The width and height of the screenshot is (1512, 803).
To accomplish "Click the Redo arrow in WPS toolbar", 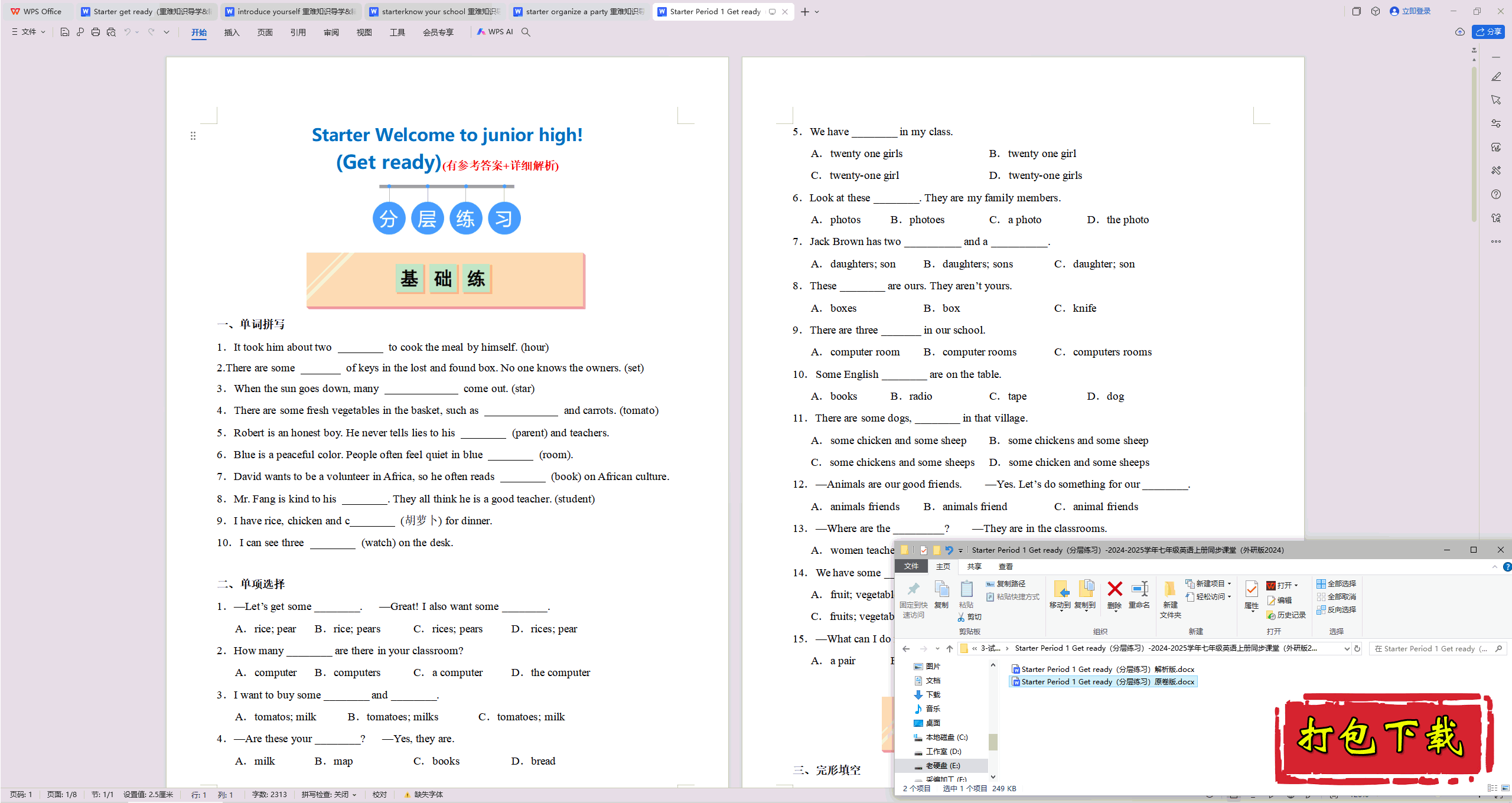I will pos(151,32).
